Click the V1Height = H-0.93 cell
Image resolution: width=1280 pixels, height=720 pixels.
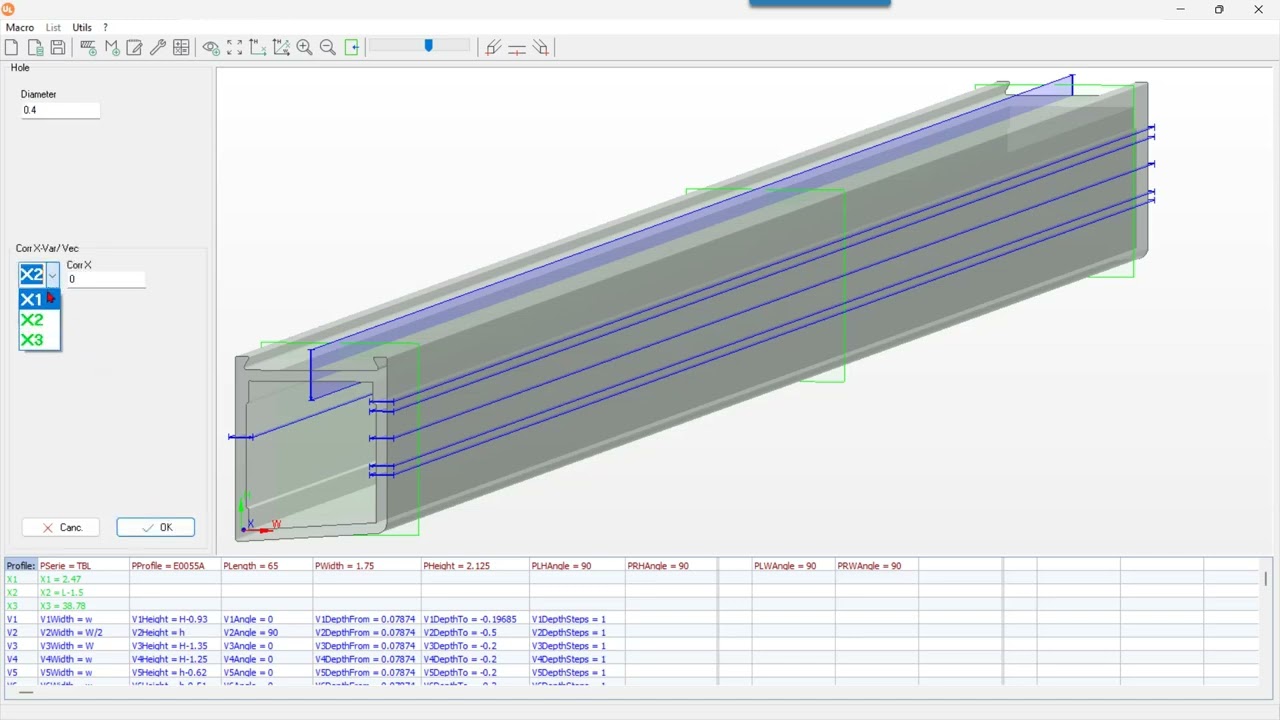click(x=175, y=619)
